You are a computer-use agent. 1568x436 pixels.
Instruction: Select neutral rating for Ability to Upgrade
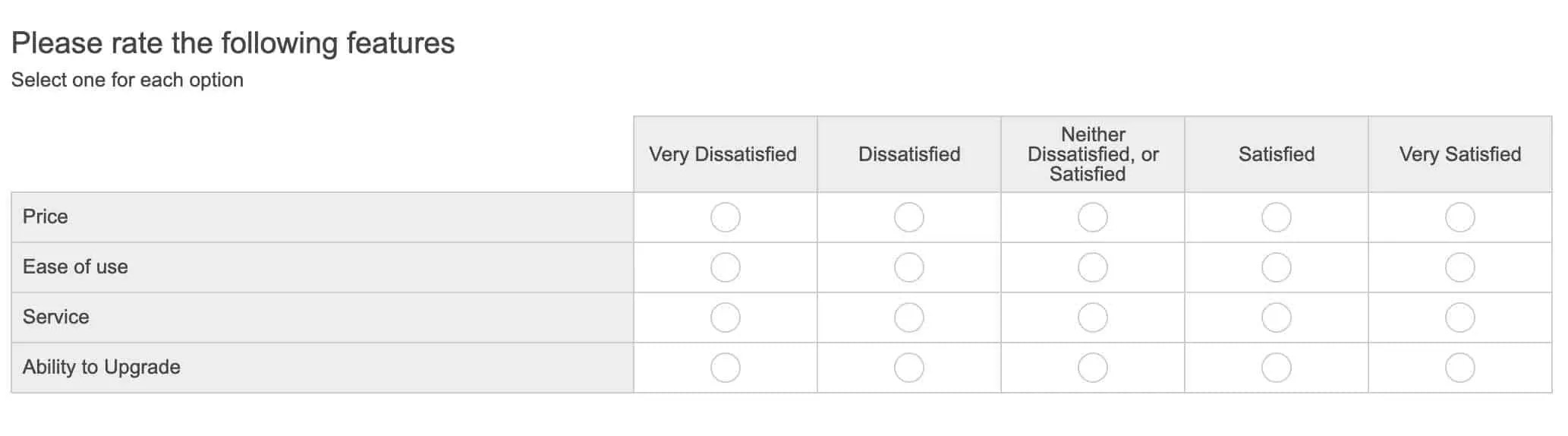(x=1092, y=368)
